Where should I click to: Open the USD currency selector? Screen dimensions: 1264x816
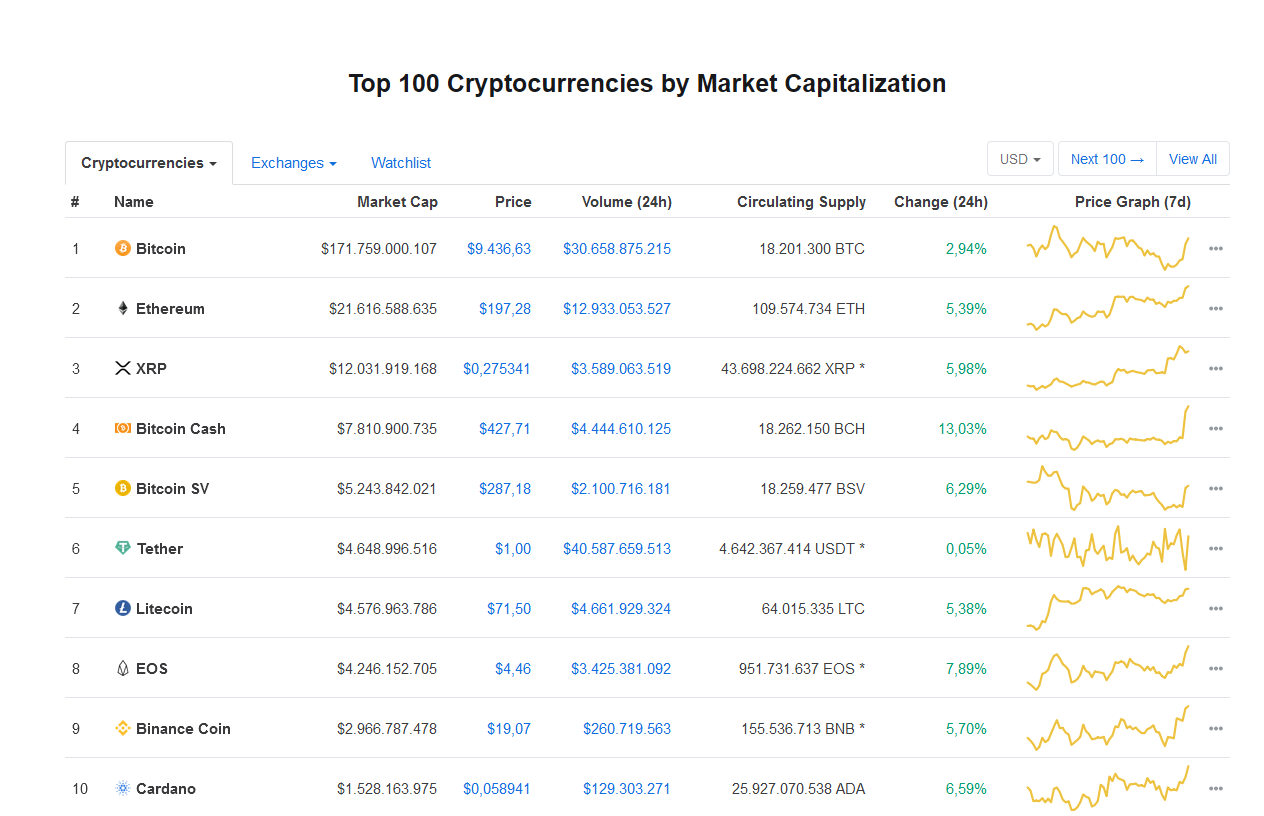(x=1019, y=159)
